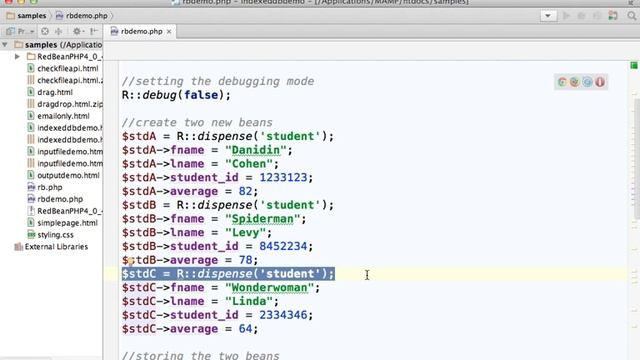Click the Run button in toolbar
This screenshot has height=360, width=640.
(x=566, y=16)
